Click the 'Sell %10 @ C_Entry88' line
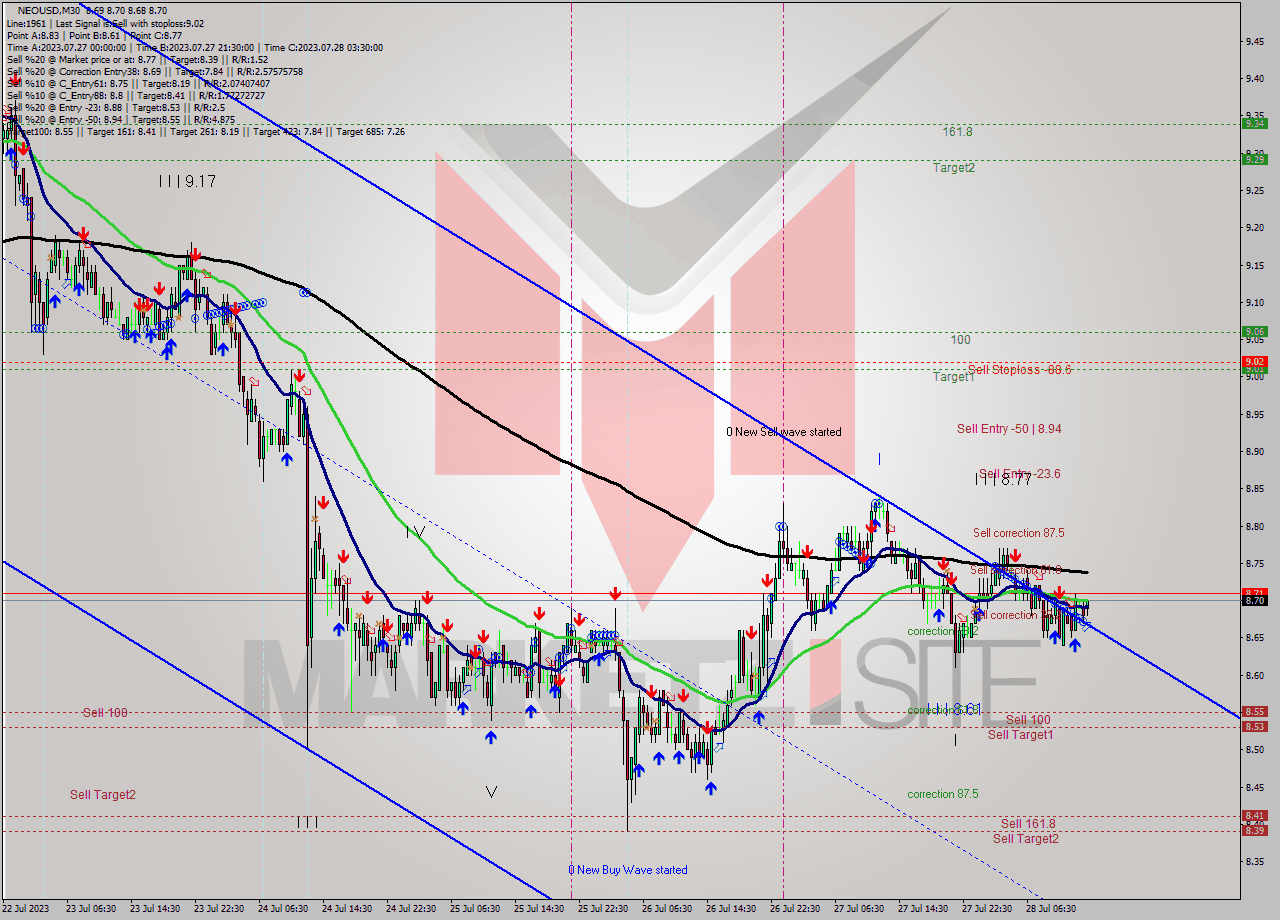 [135, 95]
